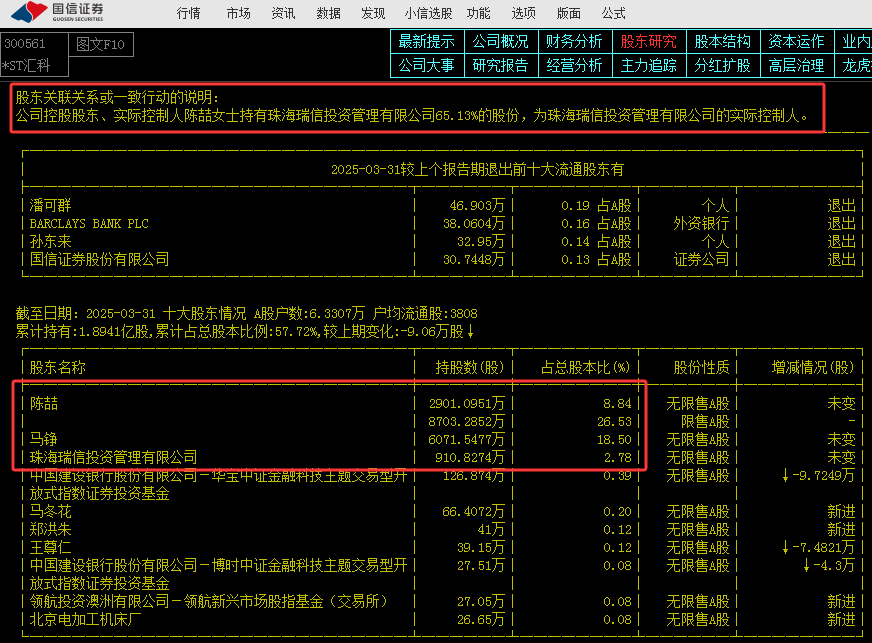Click shareholder name 马铮
872x643 pixels.
point(44,439)
